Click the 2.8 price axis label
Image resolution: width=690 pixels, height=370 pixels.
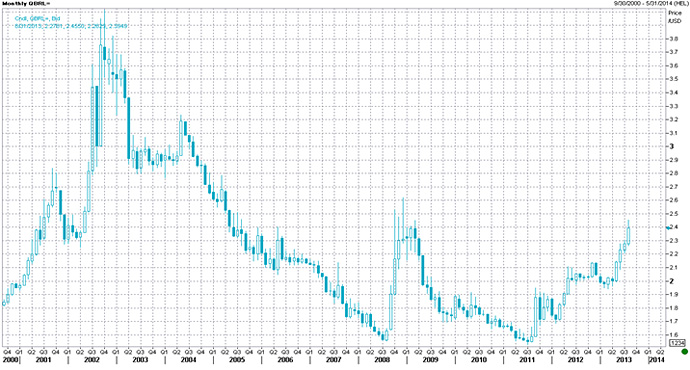(x=673, y=173)
